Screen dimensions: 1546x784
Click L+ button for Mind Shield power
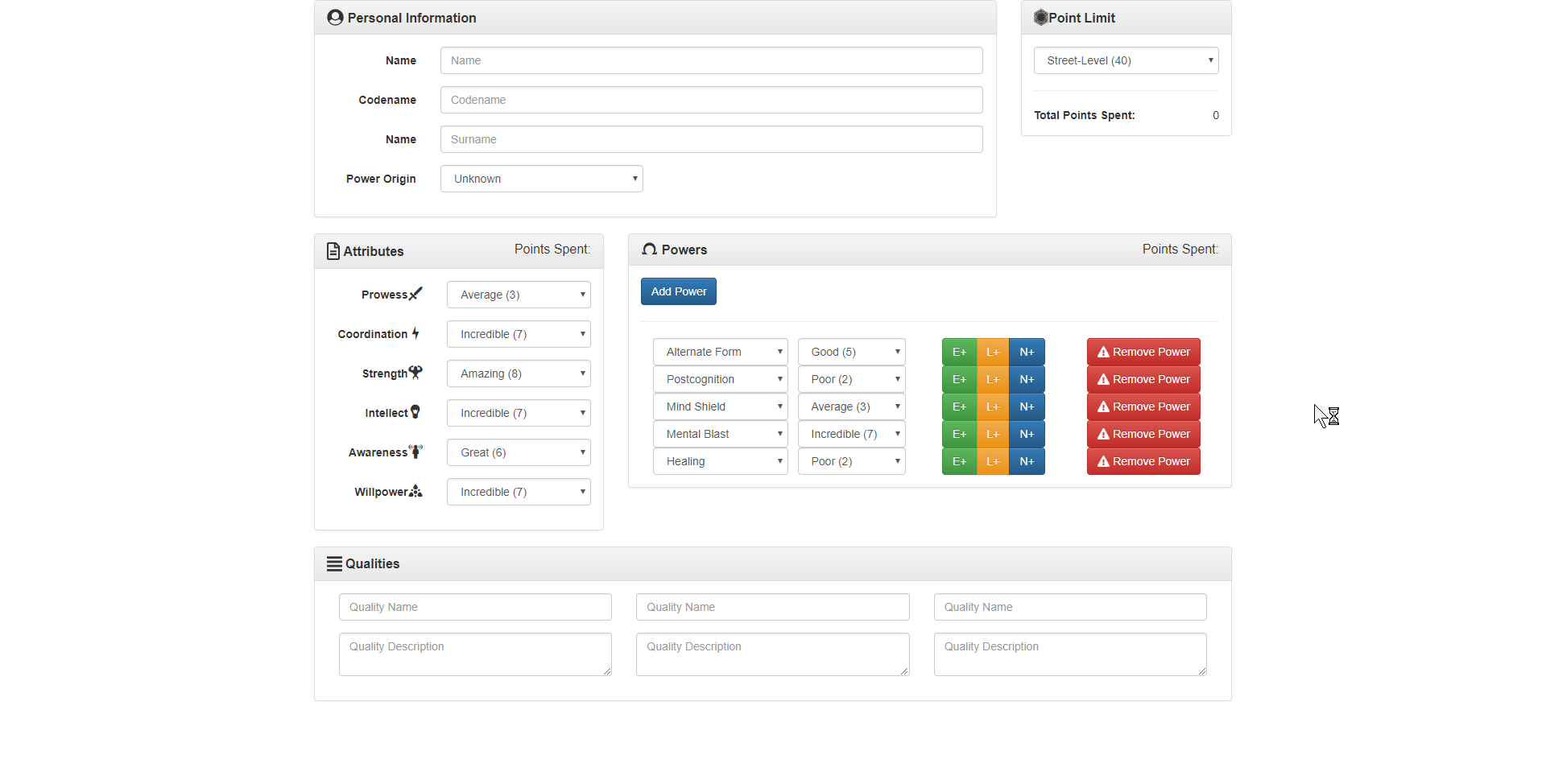coord(993,406)
